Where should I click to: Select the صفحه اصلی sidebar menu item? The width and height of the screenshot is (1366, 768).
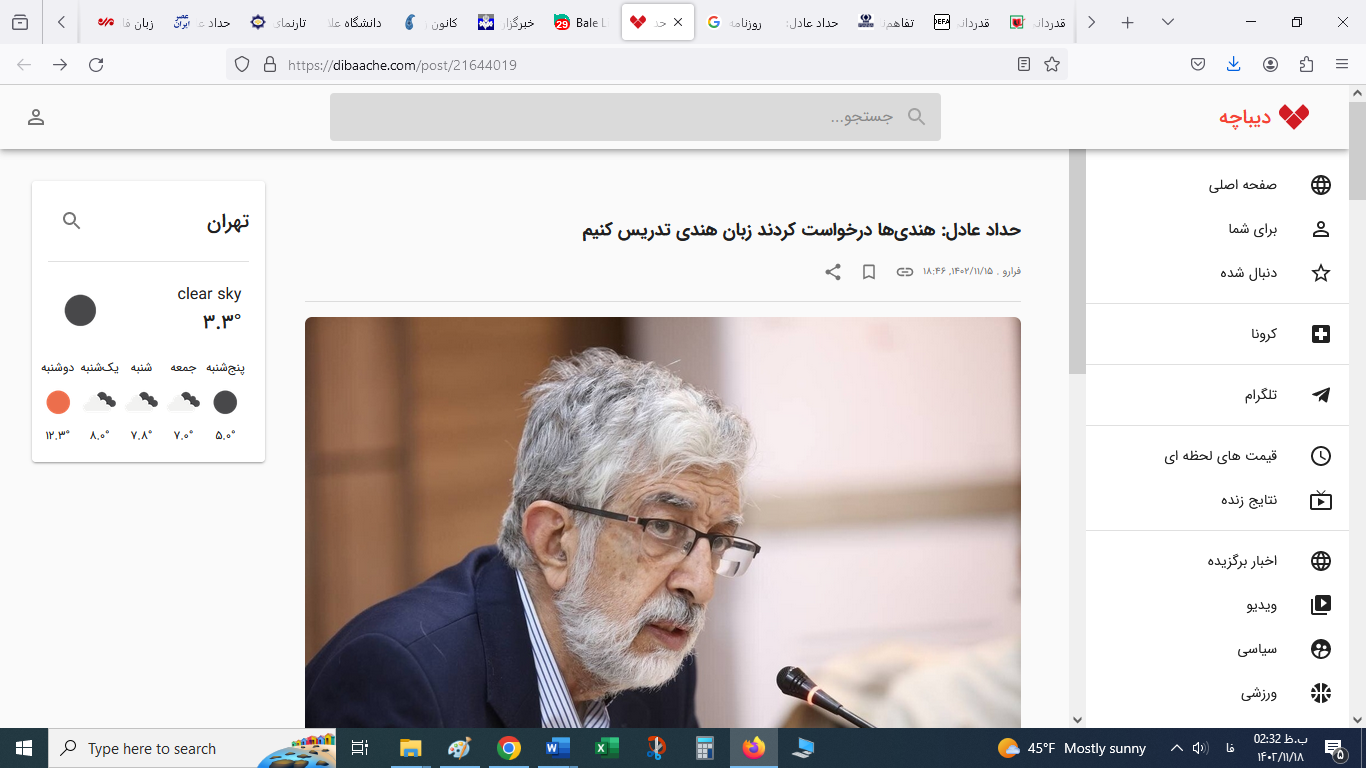1242,185
